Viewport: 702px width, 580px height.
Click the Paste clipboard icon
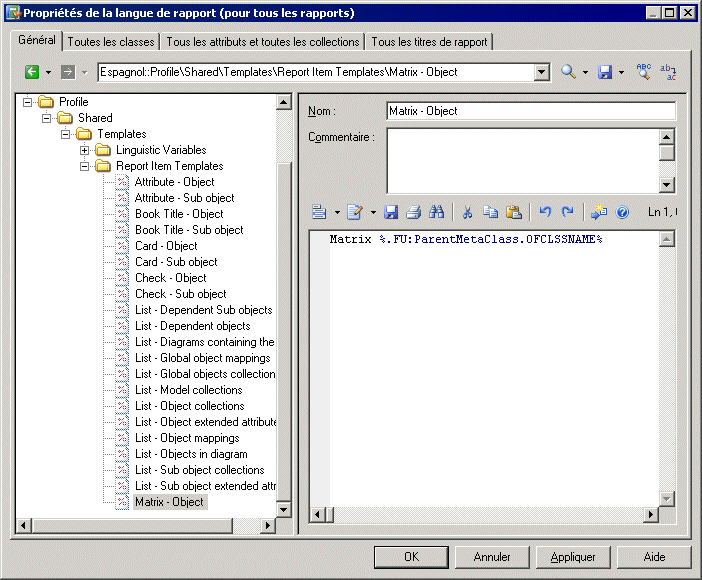514,212
